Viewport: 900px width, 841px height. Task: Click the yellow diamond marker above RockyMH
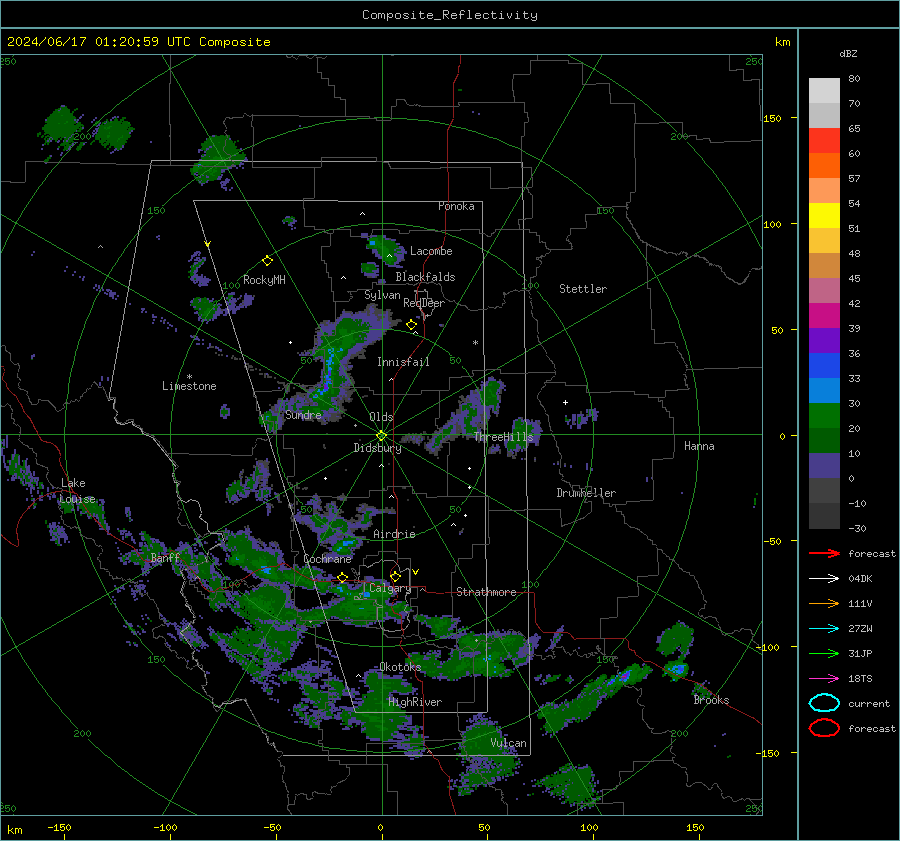tap(267, 261)
